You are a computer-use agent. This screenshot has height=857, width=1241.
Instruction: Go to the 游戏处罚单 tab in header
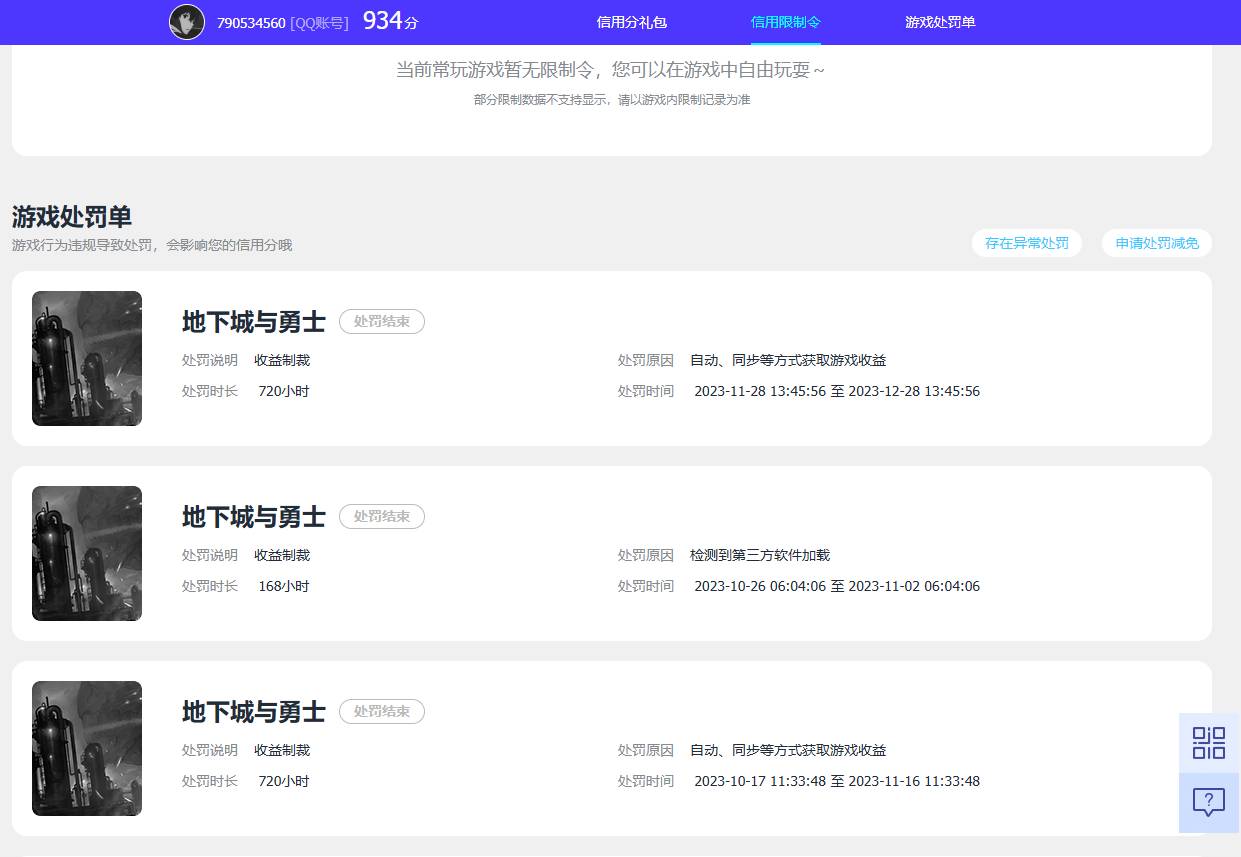point(940,22)
